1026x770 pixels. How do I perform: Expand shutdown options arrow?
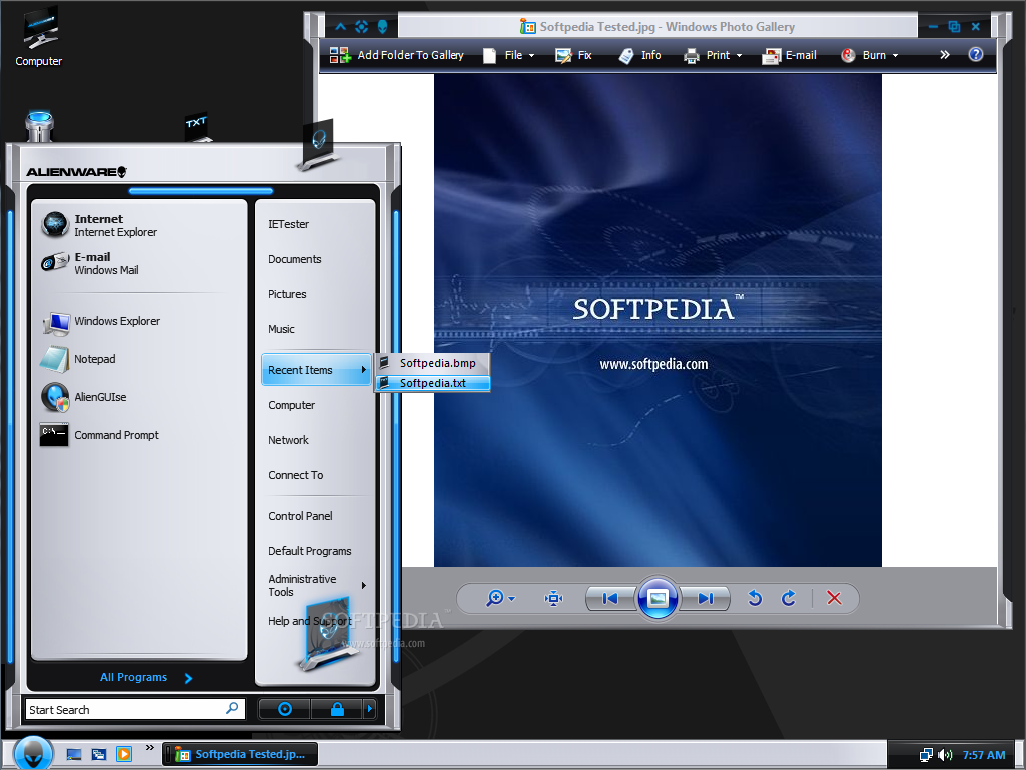click(370, 709)
